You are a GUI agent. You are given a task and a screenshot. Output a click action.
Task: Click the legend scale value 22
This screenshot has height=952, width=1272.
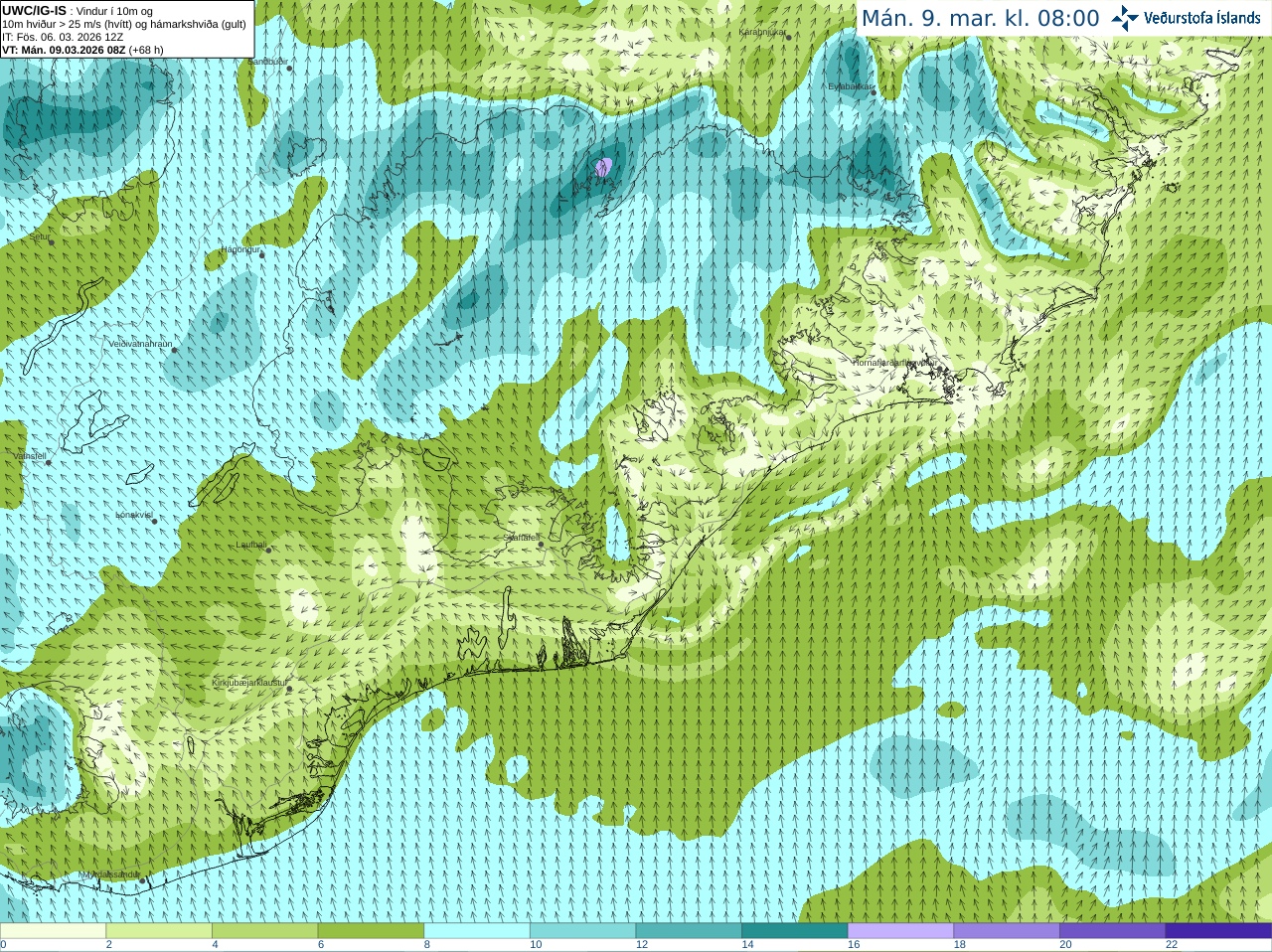click(x=1172, y=945)
